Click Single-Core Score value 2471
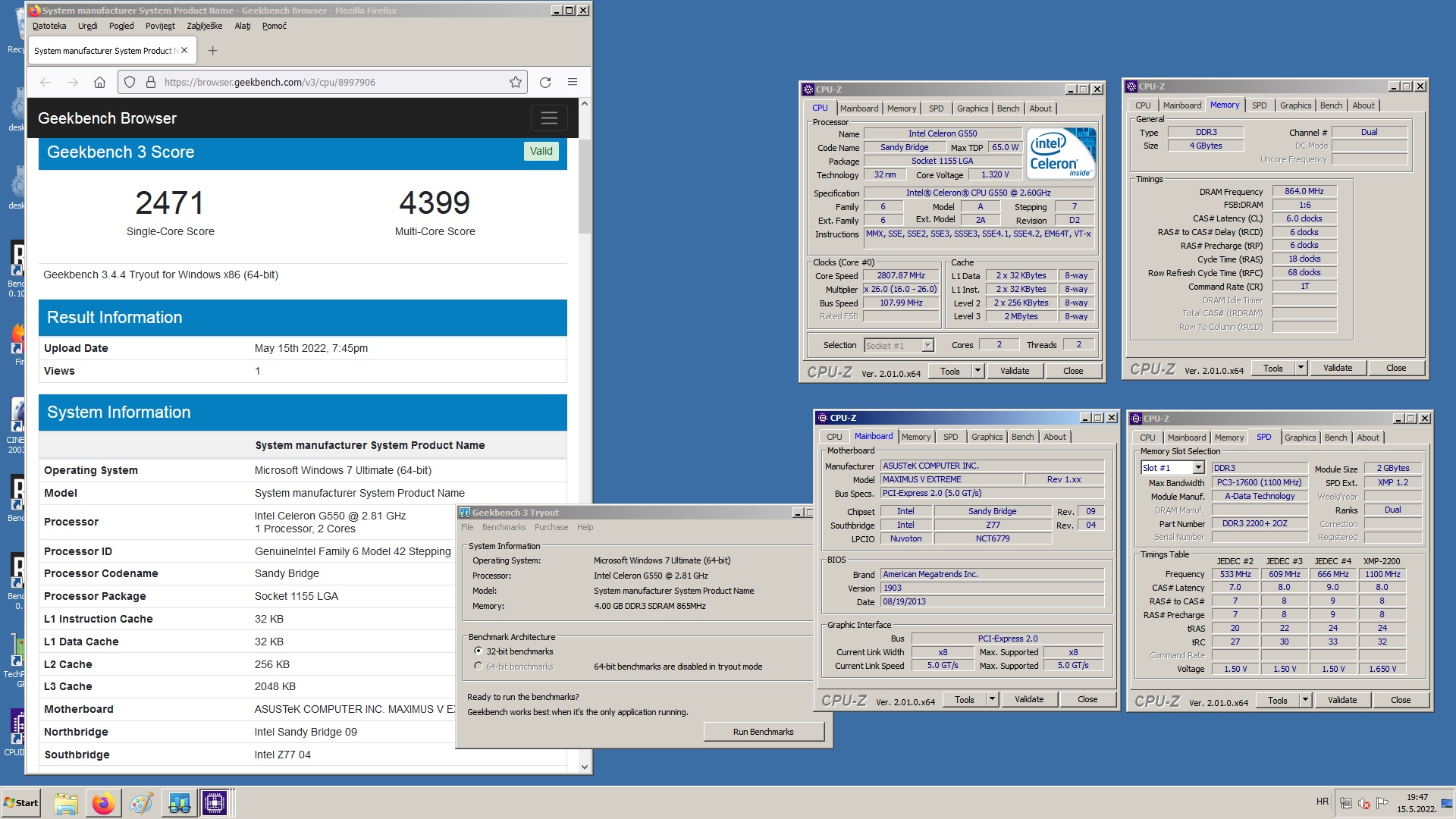1456x819 pixels. click(x=170, y=202)
